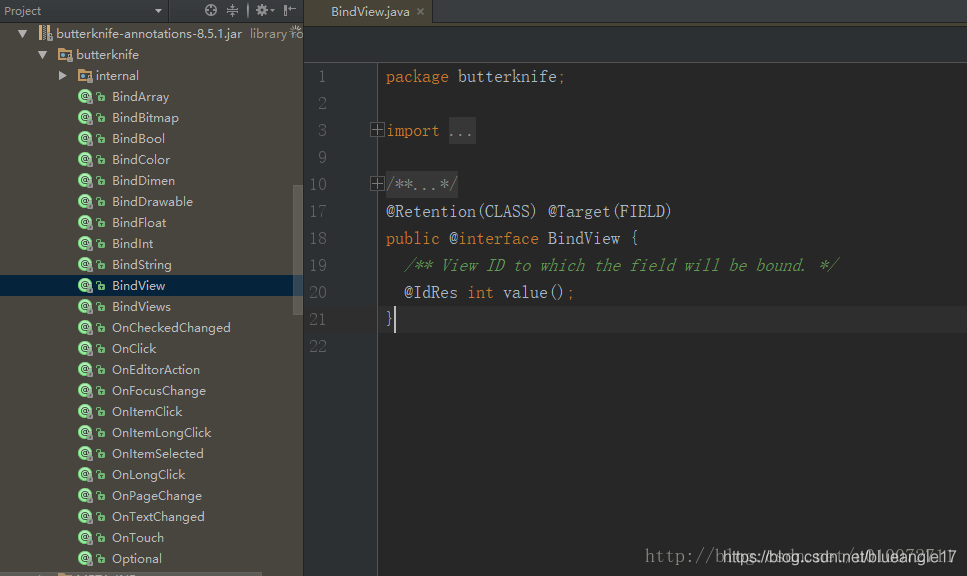Screen dimensions: 967x576
Task: Click the hide Project panel icon
Action: click(x=290, y=10)
